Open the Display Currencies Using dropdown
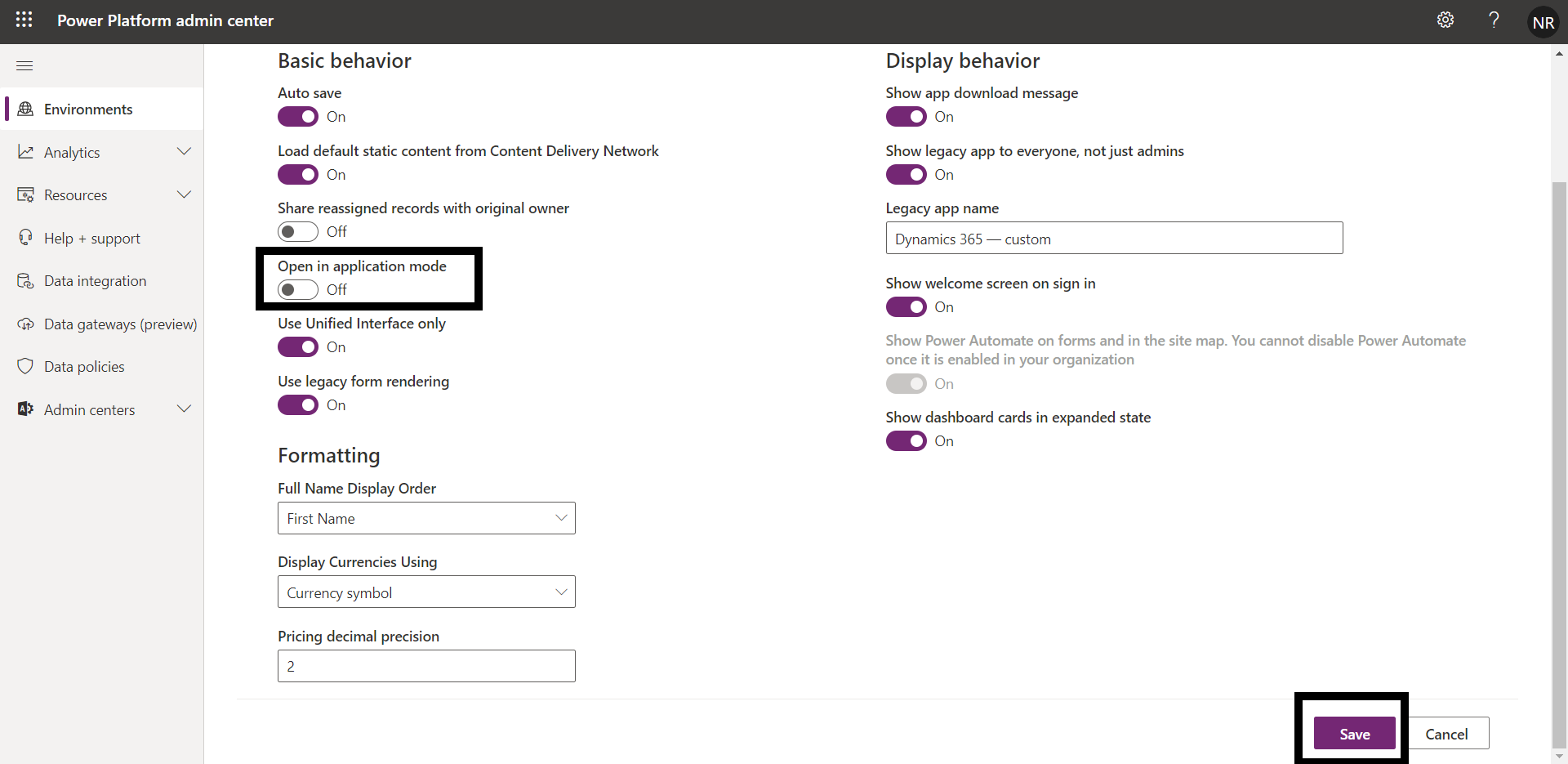The height and width of the screenshot is (764, 1568). pos(425,592)
